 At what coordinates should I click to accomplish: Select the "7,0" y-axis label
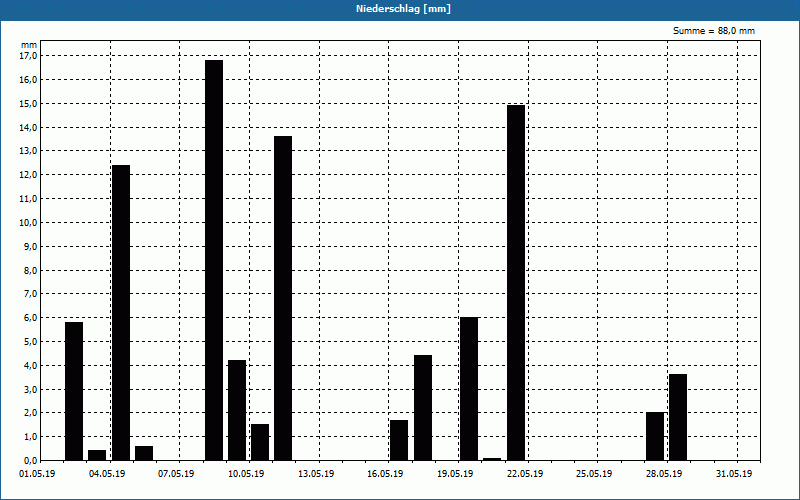[31, 294]
